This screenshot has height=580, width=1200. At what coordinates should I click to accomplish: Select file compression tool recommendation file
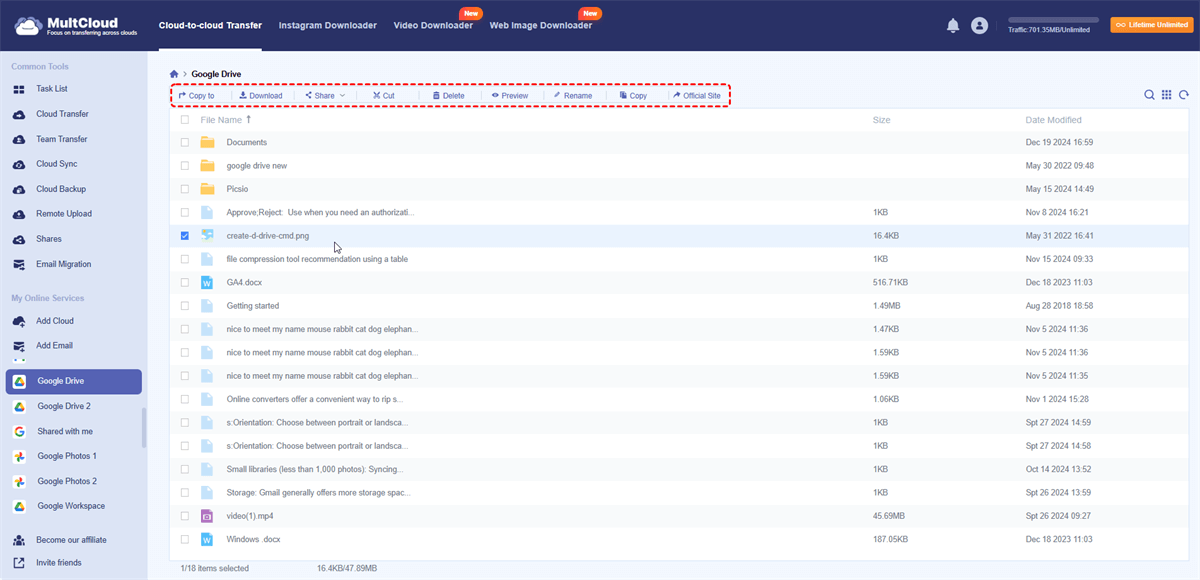point(317,259)
